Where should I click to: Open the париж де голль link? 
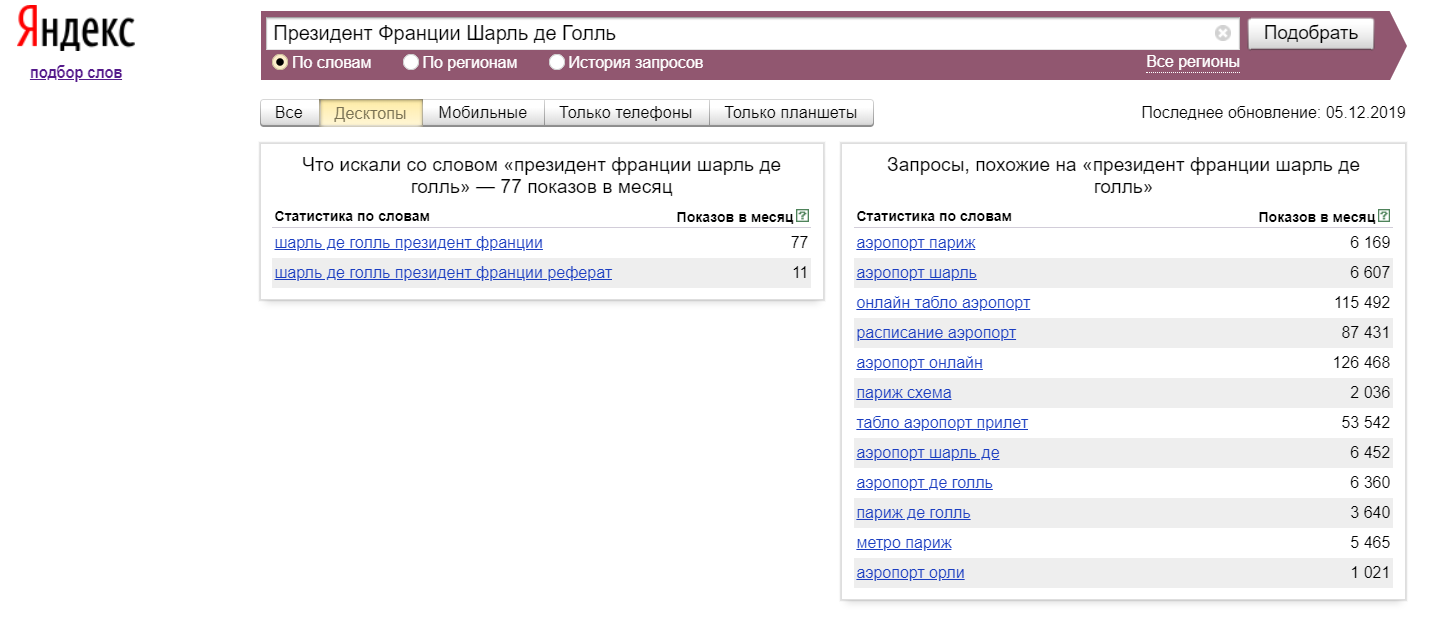tap(914, 512)
